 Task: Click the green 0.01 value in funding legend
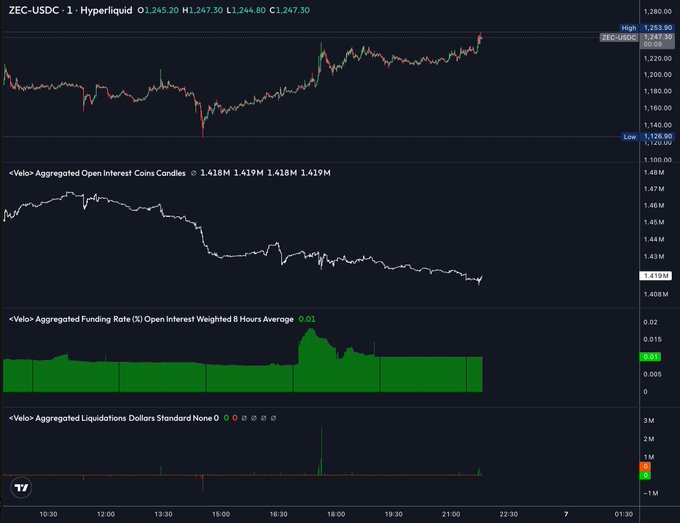tap(307, 319)
